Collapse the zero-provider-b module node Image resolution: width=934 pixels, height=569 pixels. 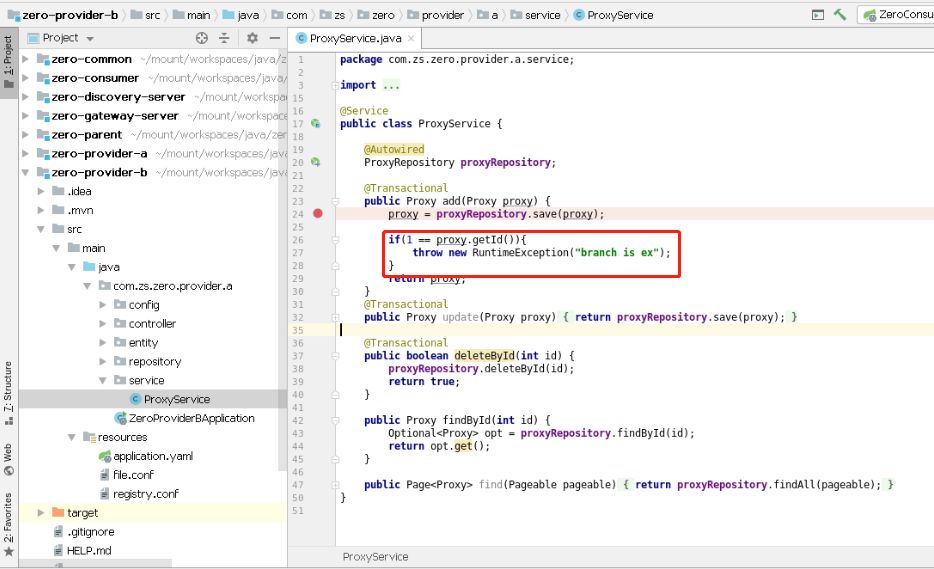tap(26, 172)
